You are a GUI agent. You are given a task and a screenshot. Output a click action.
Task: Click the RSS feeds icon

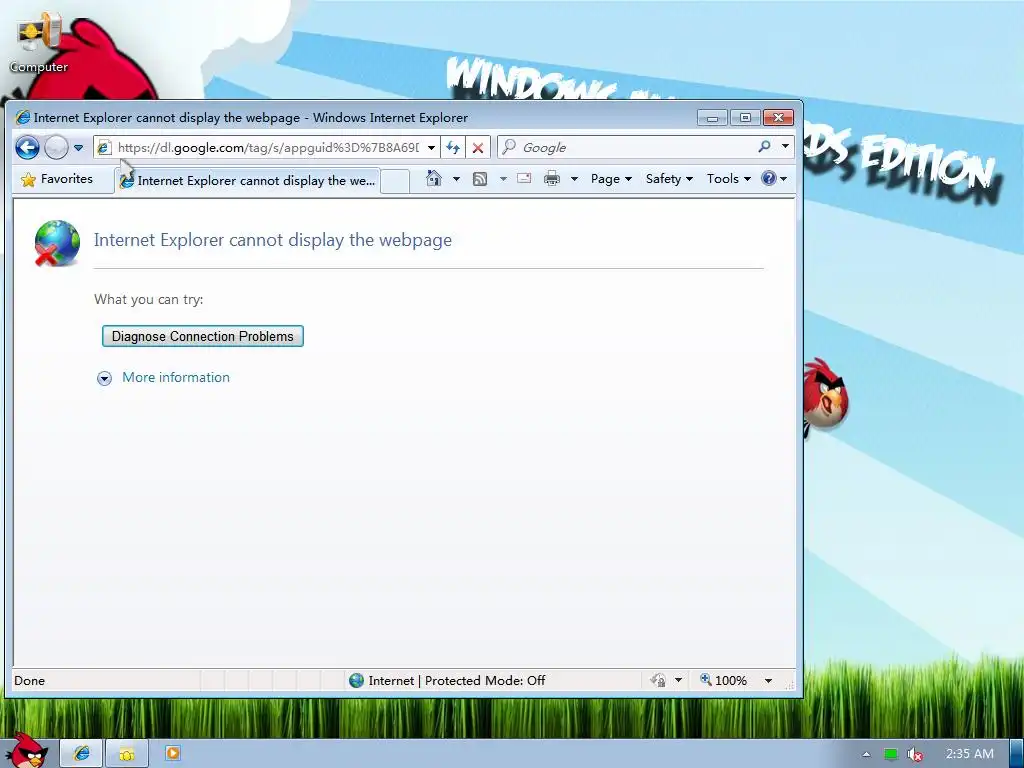480,179
